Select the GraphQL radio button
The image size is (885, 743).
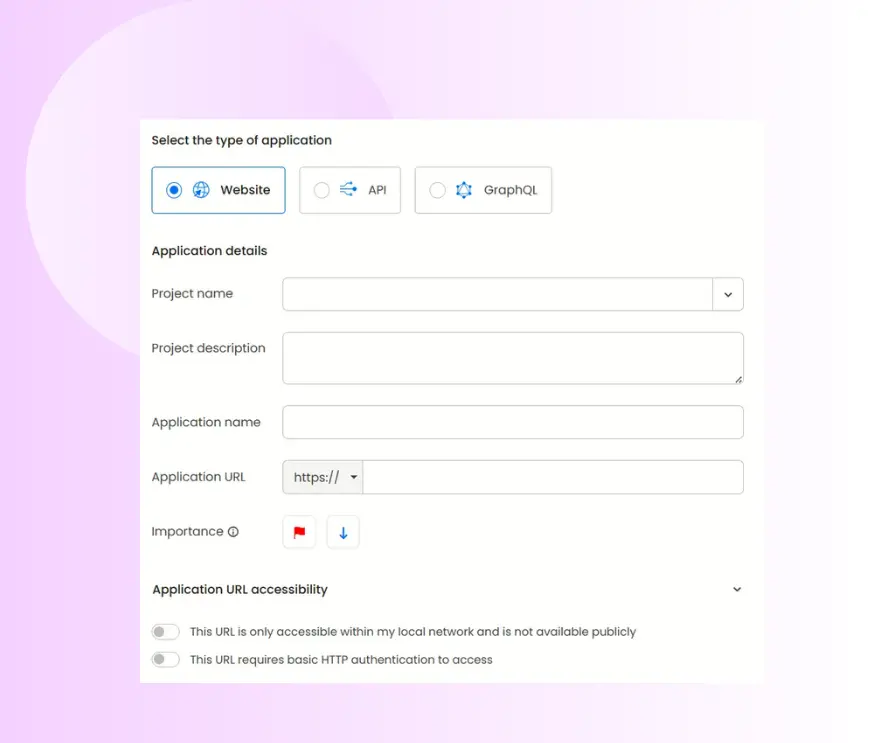436,190
